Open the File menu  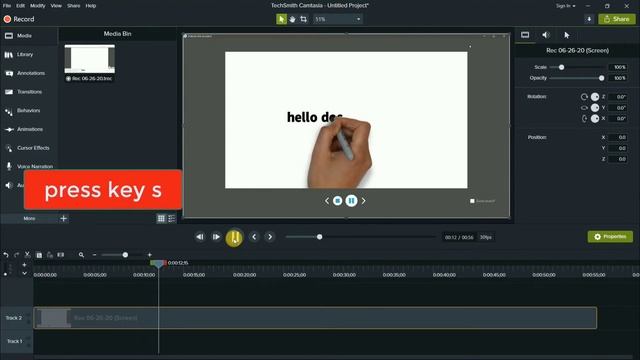pos(7,6)
